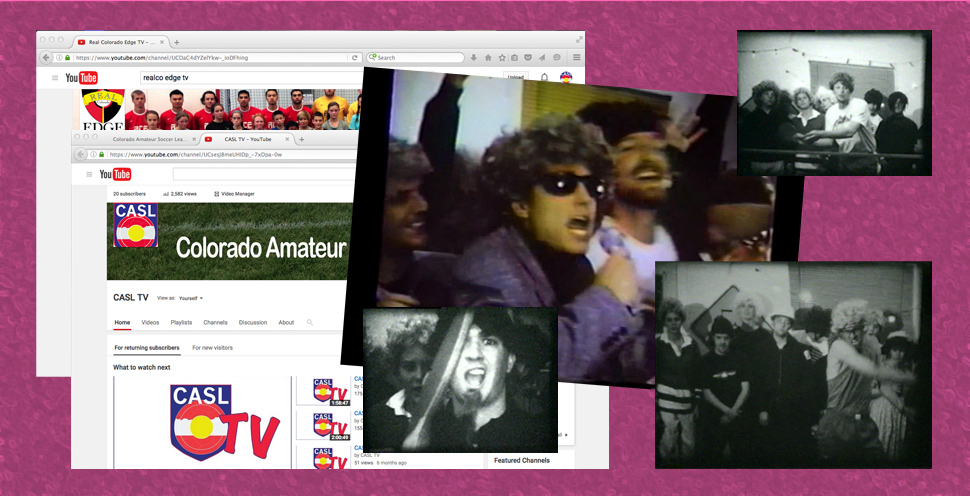Open the channel Playlists tab
This screenshot has width=970, height=496.
coord(181,322)
